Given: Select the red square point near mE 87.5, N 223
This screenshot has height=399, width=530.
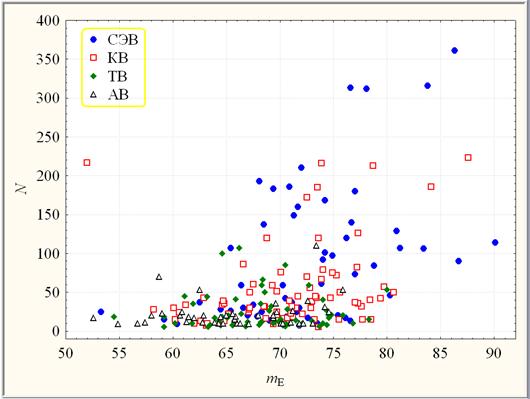Looking at the screenshot, I should pyautogui.click(x=468, y=158).
